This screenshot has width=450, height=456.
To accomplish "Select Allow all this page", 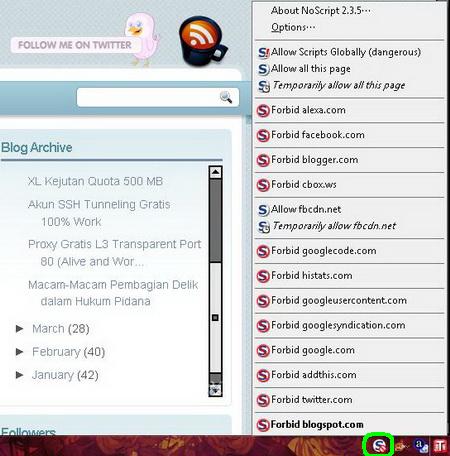I will pos(349,69).
